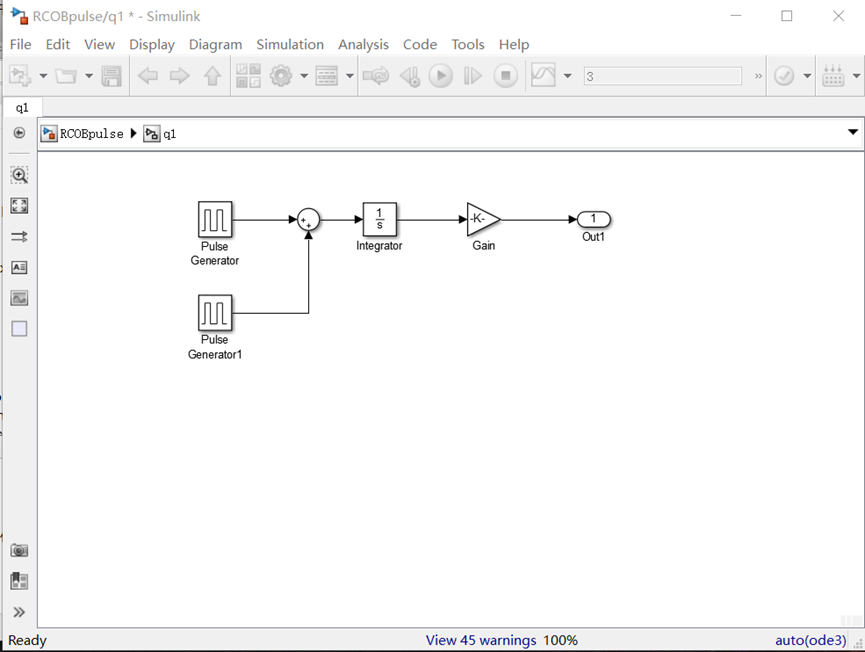The width and height of the screenshot is (865, 652).
Task: Click the Step Forward button
Action: click(x=473, y=76)
